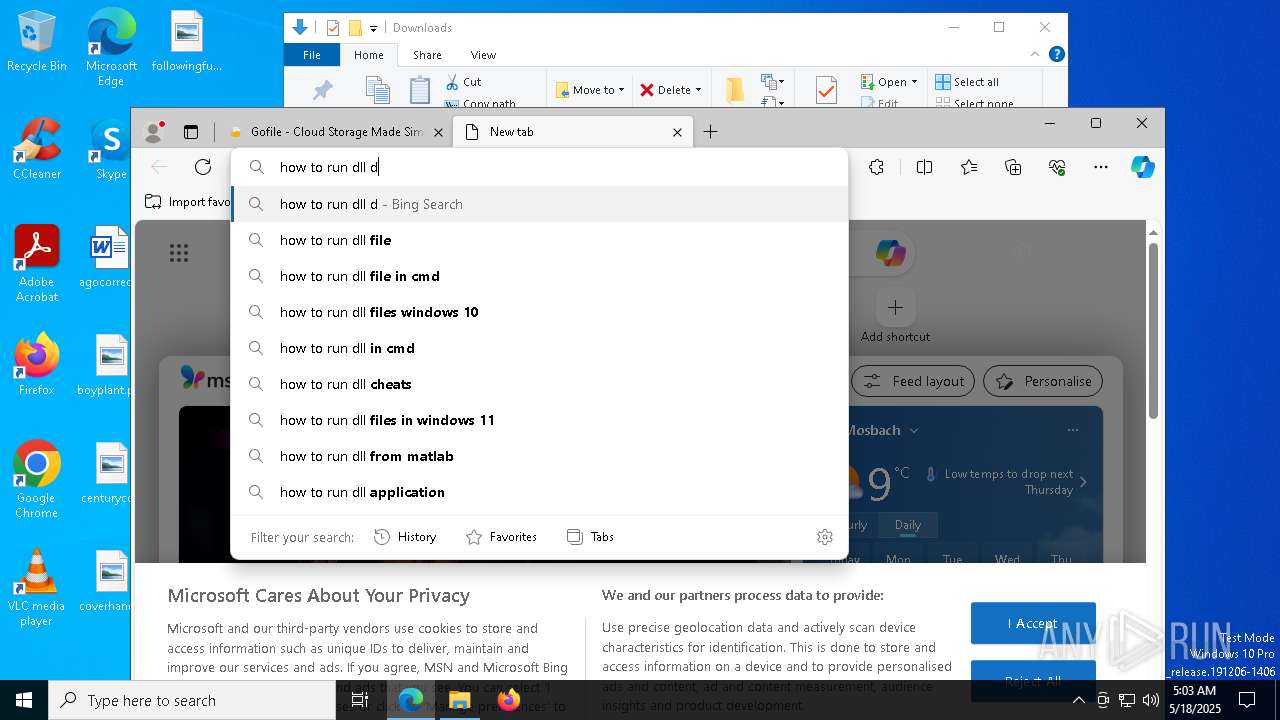This screenshot has width=1280, height=720.
Task: Click the Copilot icon on new tab page
Action: (890, 253)
